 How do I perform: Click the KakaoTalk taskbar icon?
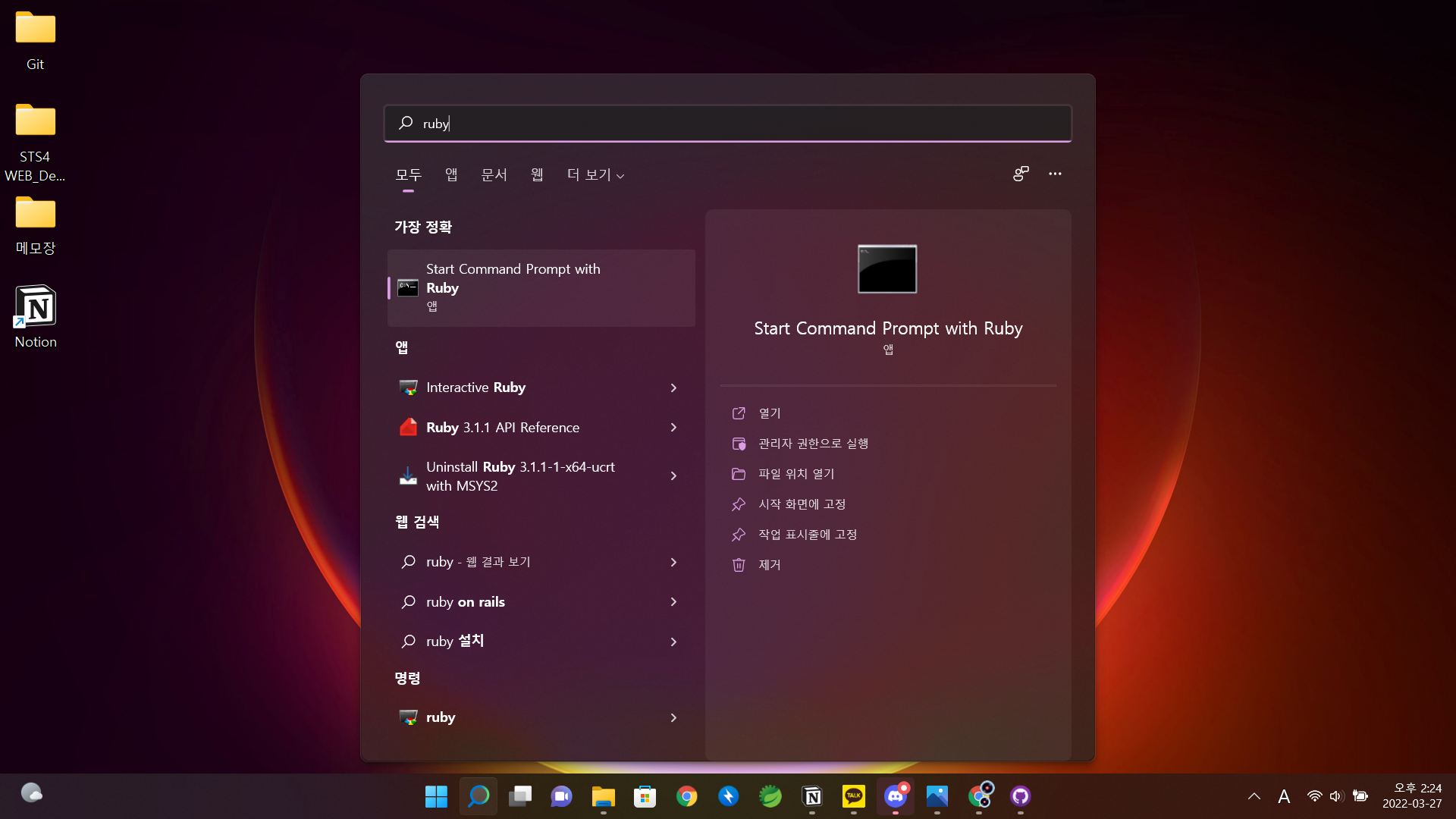coord(853,796)
